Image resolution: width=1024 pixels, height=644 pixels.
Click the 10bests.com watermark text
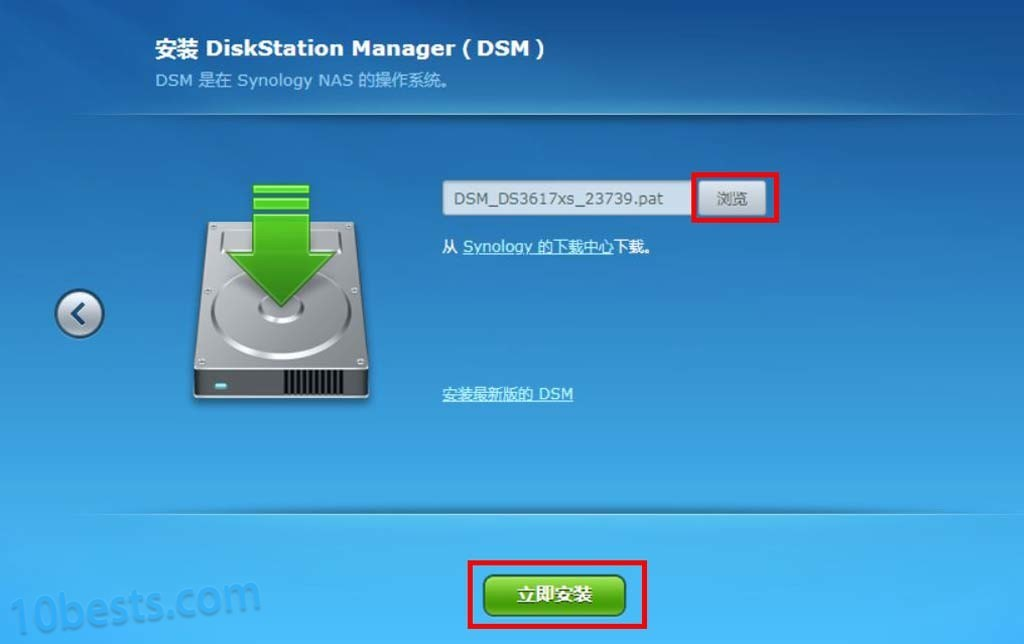[x=135, y=608]
